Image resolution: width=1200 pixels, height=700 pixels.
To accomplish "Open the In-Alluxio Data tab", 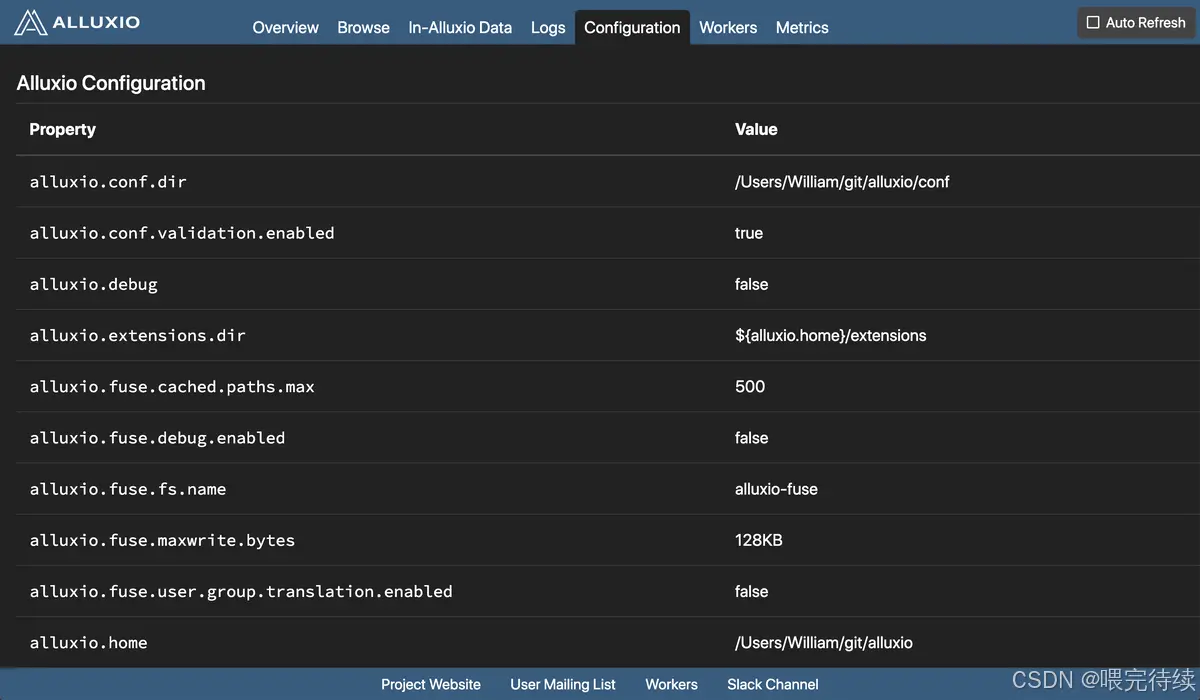I will (460, 28).
